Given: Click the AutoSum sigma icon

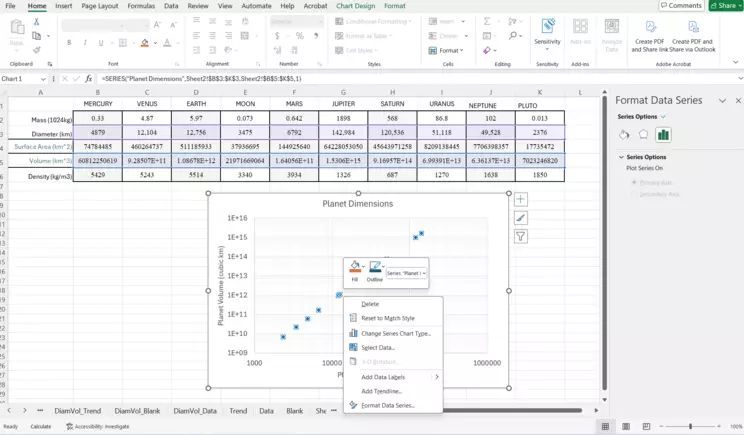Looking at the screenshot, I should coord(487,21).
